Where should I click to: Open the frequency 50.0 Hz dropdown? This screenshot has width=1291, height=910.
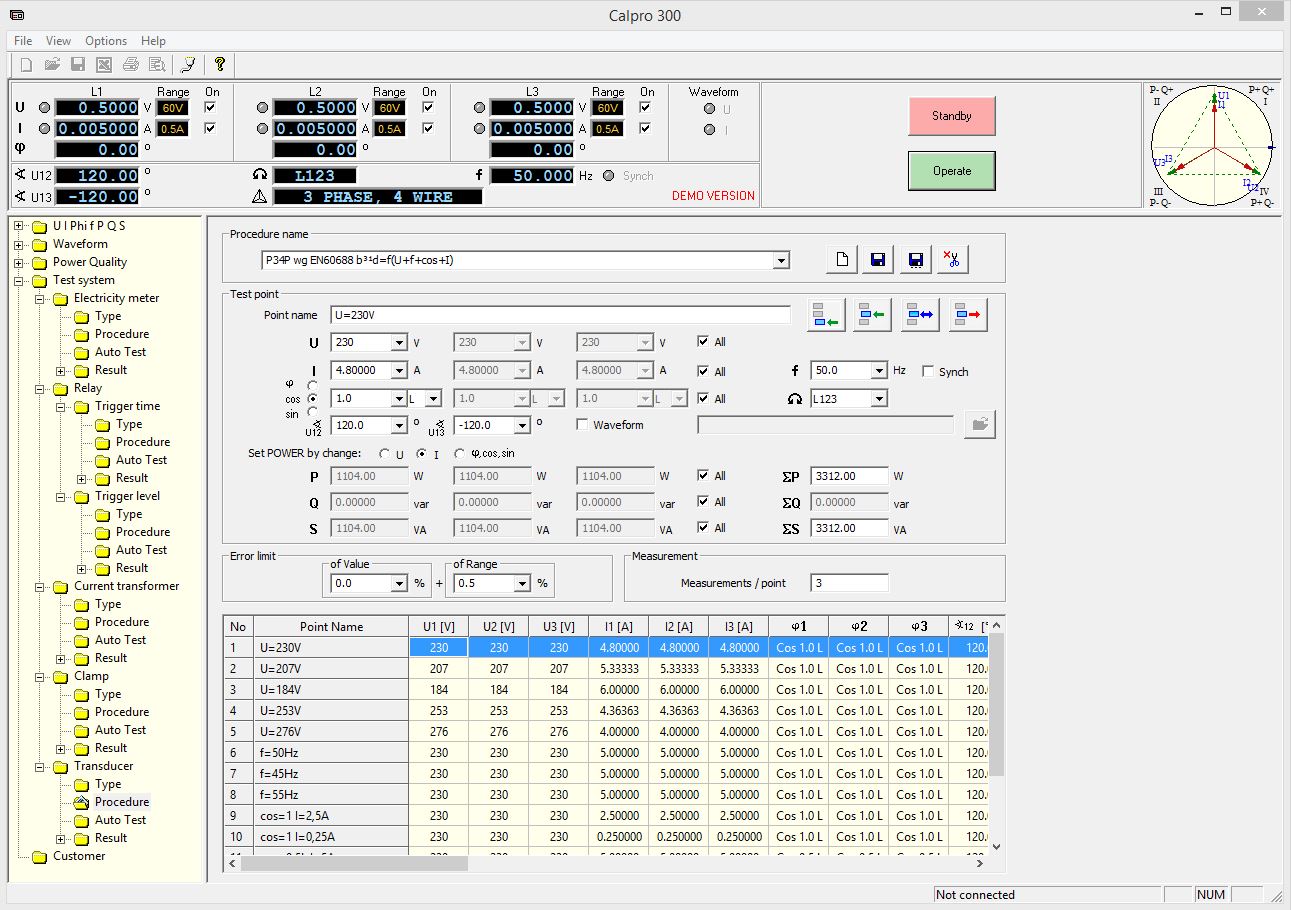pos(879,370)
